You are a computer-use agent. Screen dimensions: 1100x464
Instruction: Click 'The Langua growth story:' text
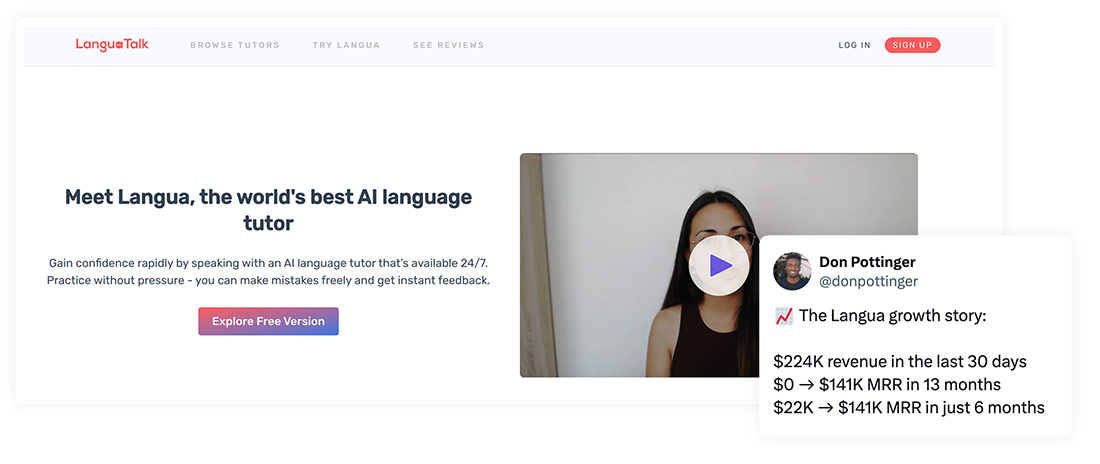(893, 316)
